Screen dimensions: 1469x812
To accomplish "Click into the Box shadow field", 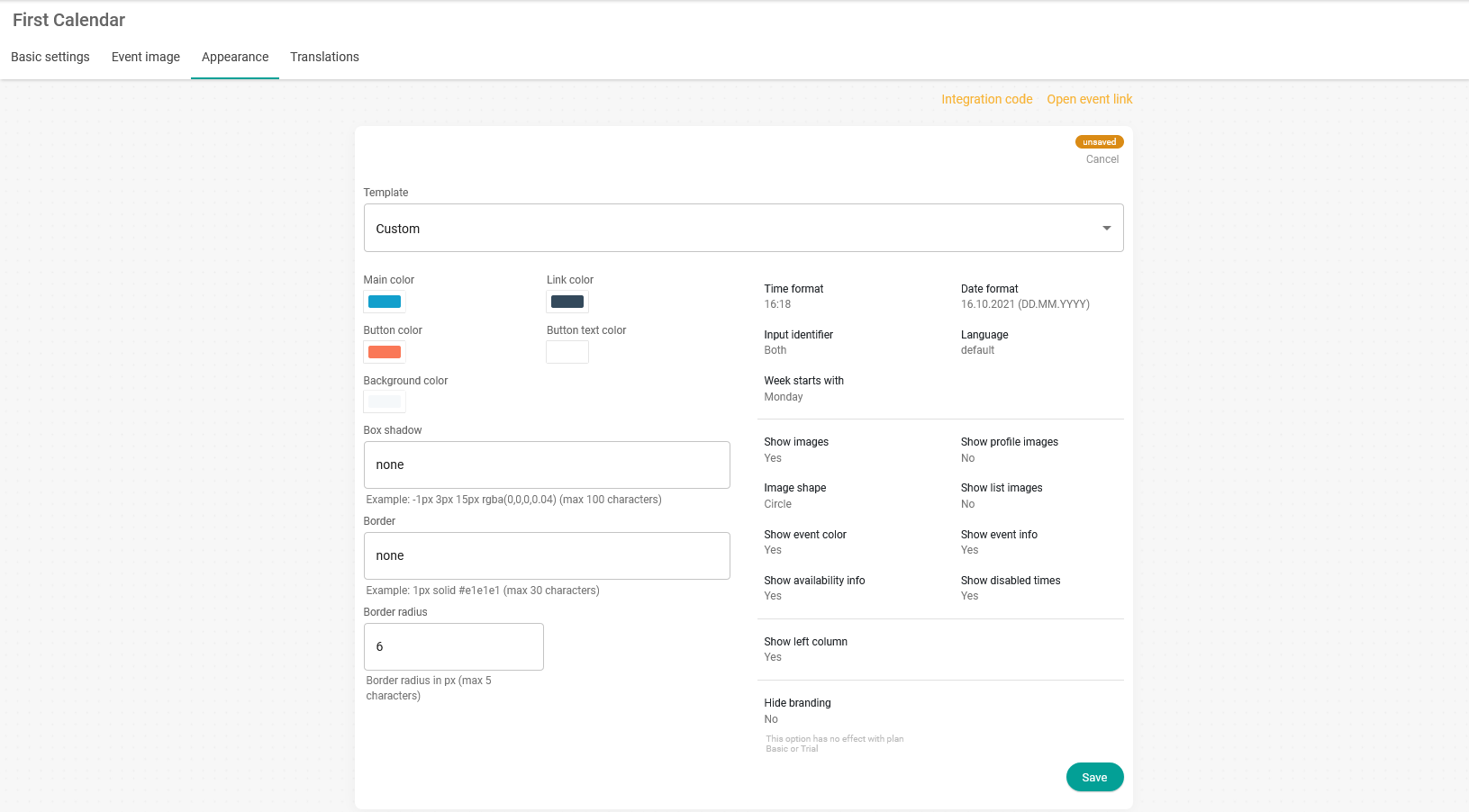I will coord(547,465).
